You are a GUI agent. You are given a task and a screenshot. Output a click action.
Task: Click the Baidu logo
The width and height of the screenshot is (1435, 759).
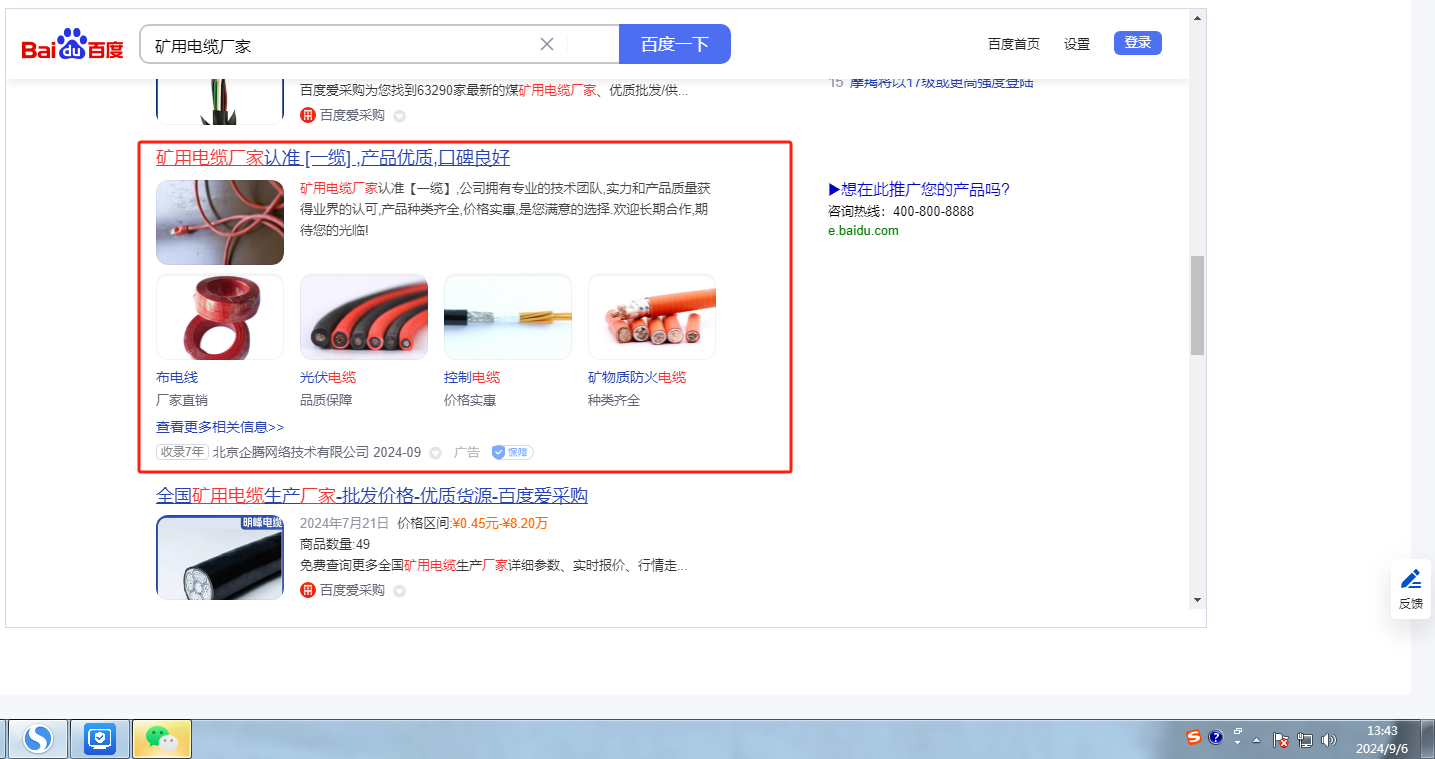(73, 45)
